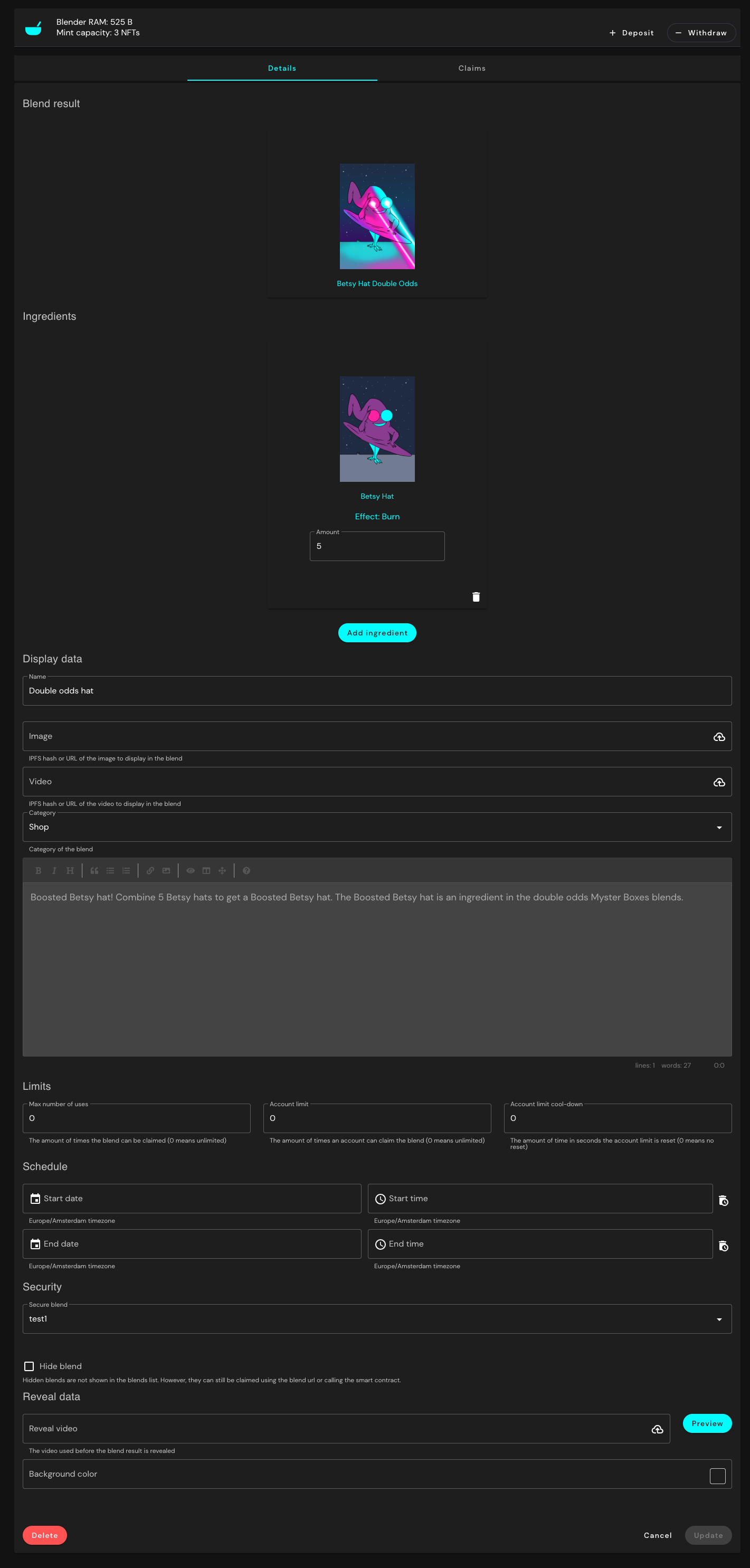
Task: Open the Start date picker
Action: click(x=192, y=1198)
